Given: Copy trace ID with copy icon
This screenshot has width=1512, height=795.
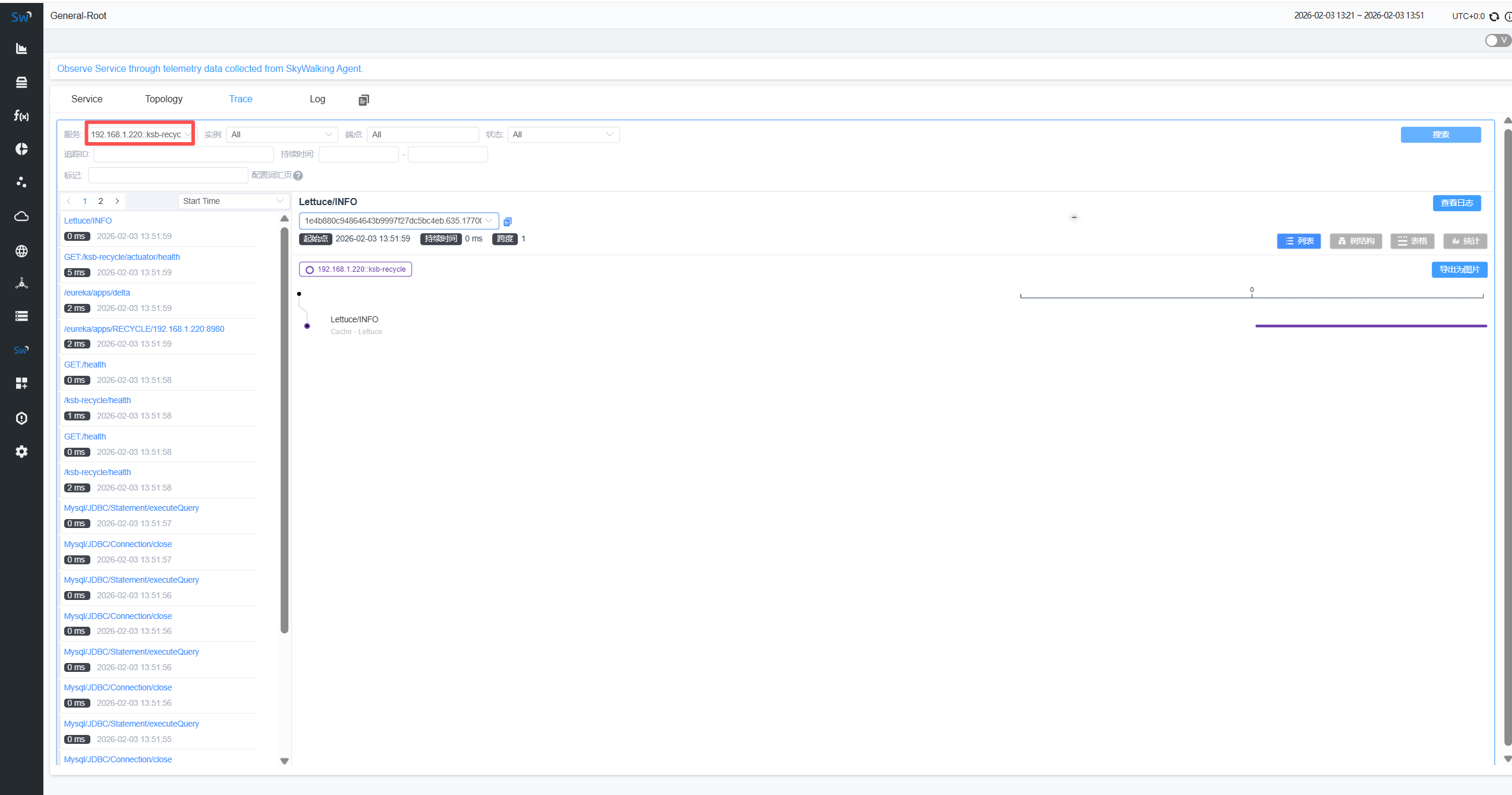Looking at the screenshot, I should pyautogui.click(x=507, y=222).
